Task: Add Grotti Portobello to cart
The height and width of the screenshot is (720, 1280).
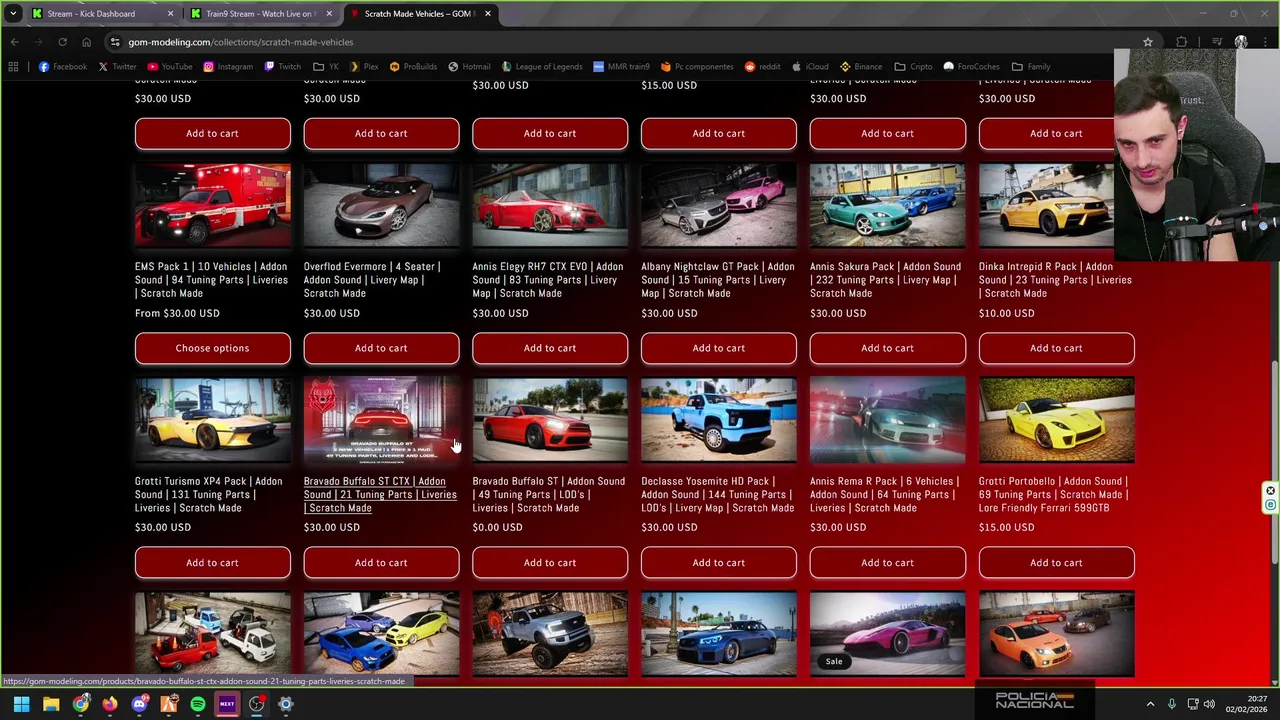Action: tap(1056, 563)
